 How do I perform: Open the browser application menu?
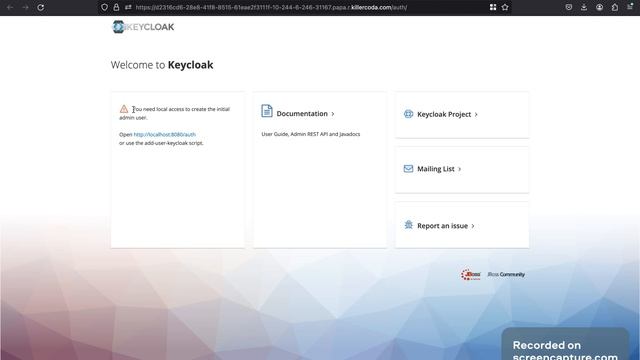(x=630, y=7)
